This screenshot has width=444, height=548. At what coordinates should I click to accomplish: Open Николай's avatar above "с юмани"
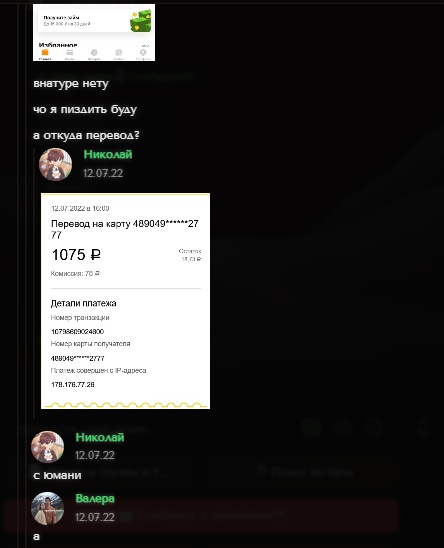click(x=48, y=447)
